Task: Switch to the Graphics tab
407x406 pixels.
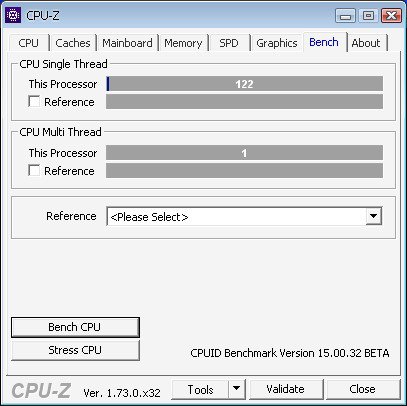Action: (277, 43)
